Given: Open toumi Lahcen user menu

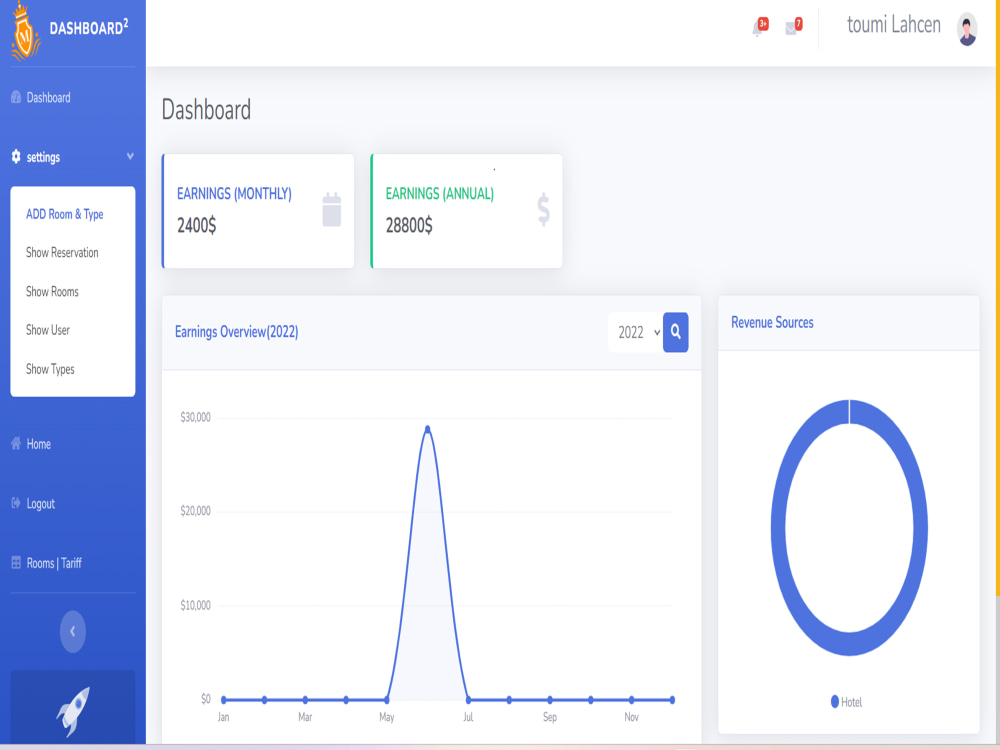Looking at the screenshot, I should [893, 25].
